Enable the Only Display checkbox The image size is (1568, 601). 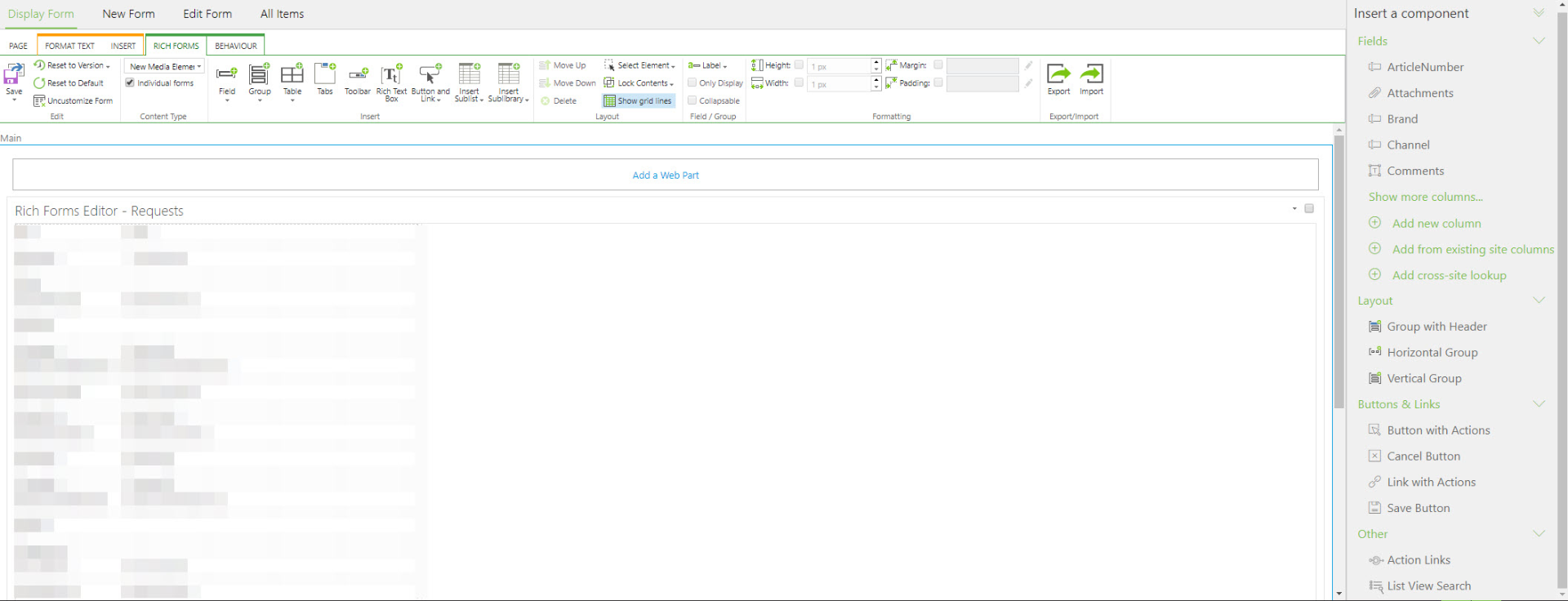coord(692,82)
